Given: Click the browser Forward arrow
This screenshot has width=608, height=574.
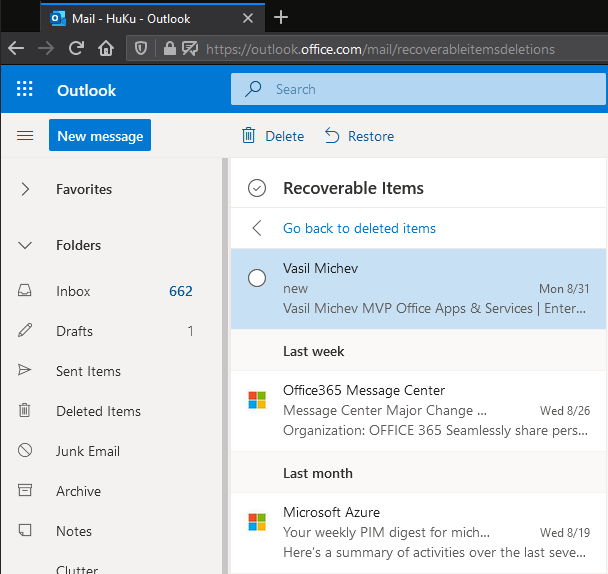Looking at the screenshot, I should tap(46, 48).
